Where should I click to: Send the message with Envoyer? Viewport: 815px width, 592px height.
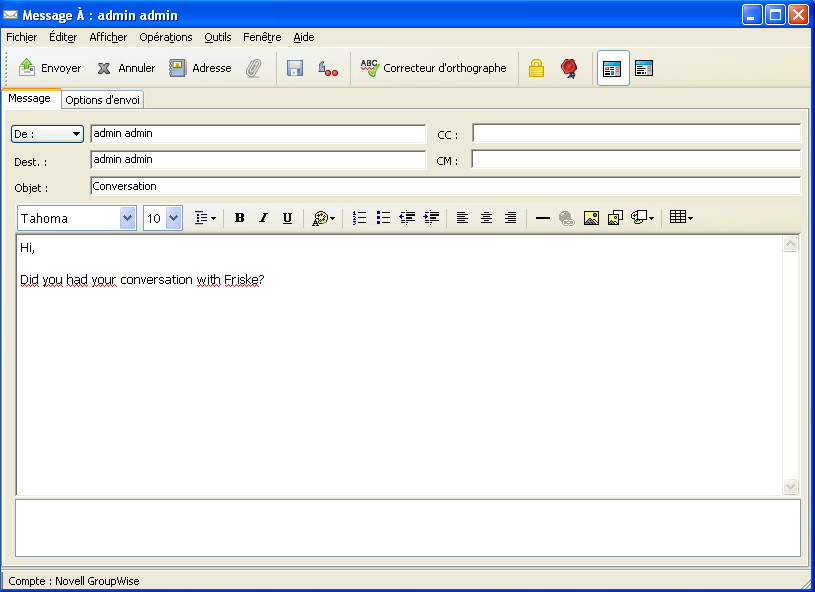coord(50,68)
